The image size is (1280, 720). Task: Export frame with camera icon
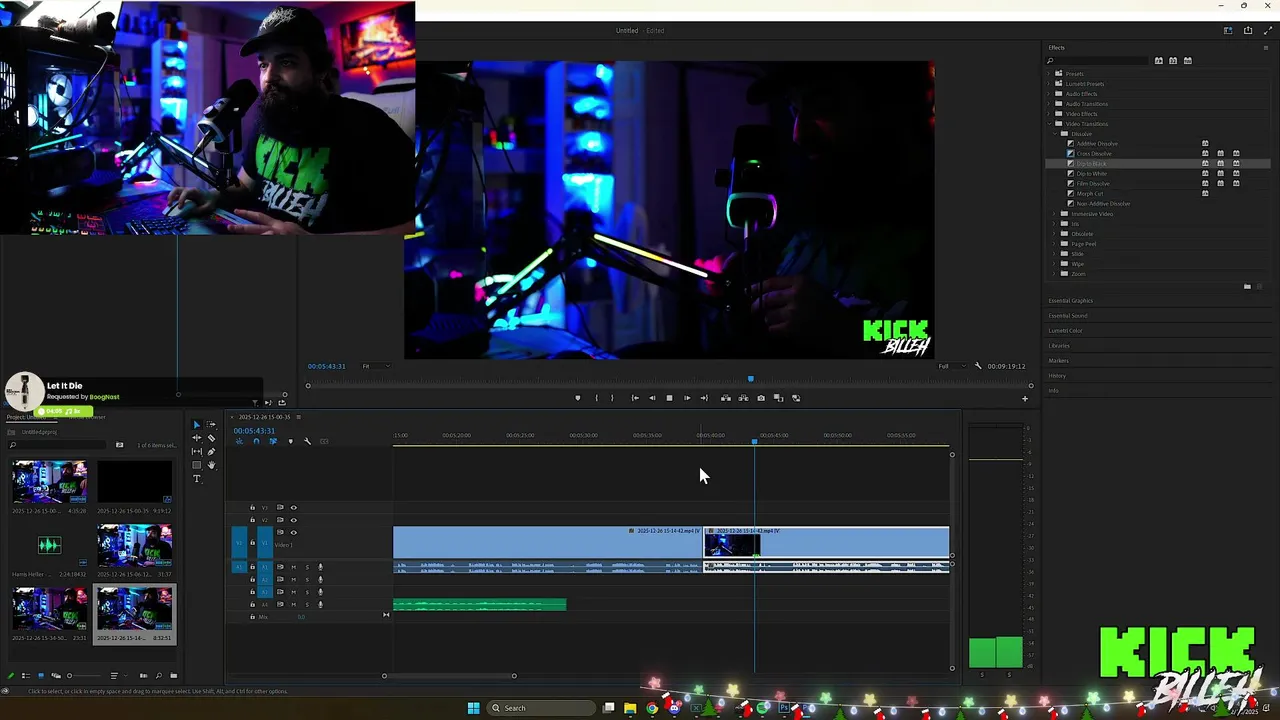(x=761, y=398)
